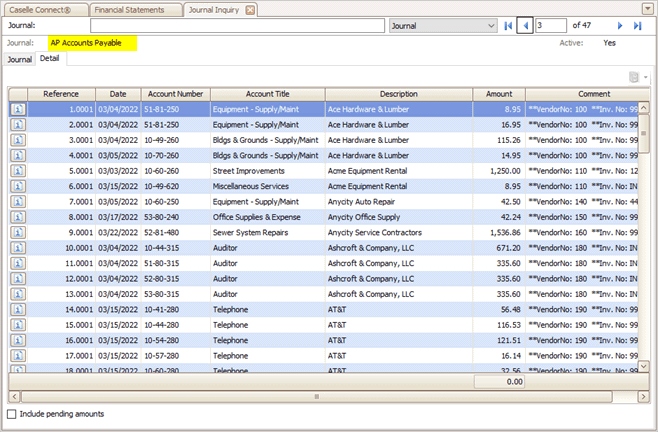Expand the tab list dropdown arrow
Screen dimensions: 658x432
[x=647, y=8]
